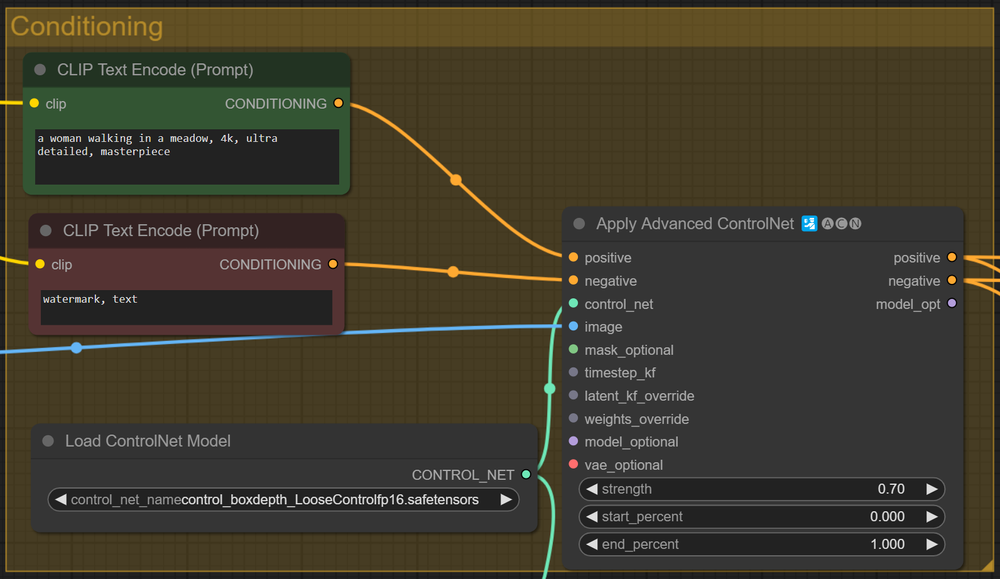This screenshot has height=579, width=1000.
Task: Click the 'C' badge on Apply Advanced ControlNet
Action: tap(841, 223)
